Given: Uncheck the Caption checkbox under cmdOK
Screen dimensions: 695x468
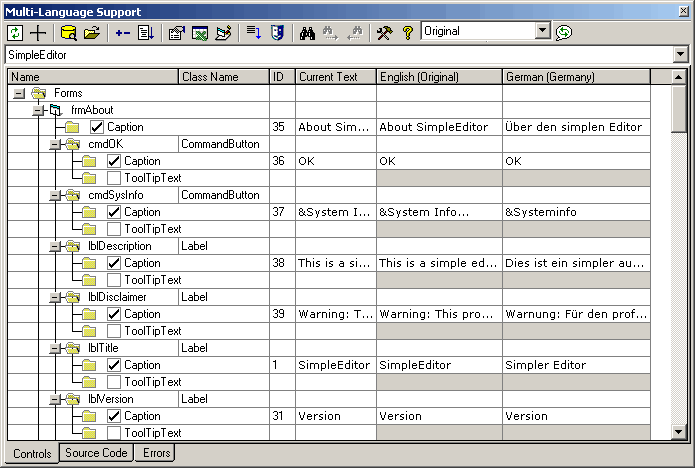Looking at the screenshot, I should click(x=114, y=161).
